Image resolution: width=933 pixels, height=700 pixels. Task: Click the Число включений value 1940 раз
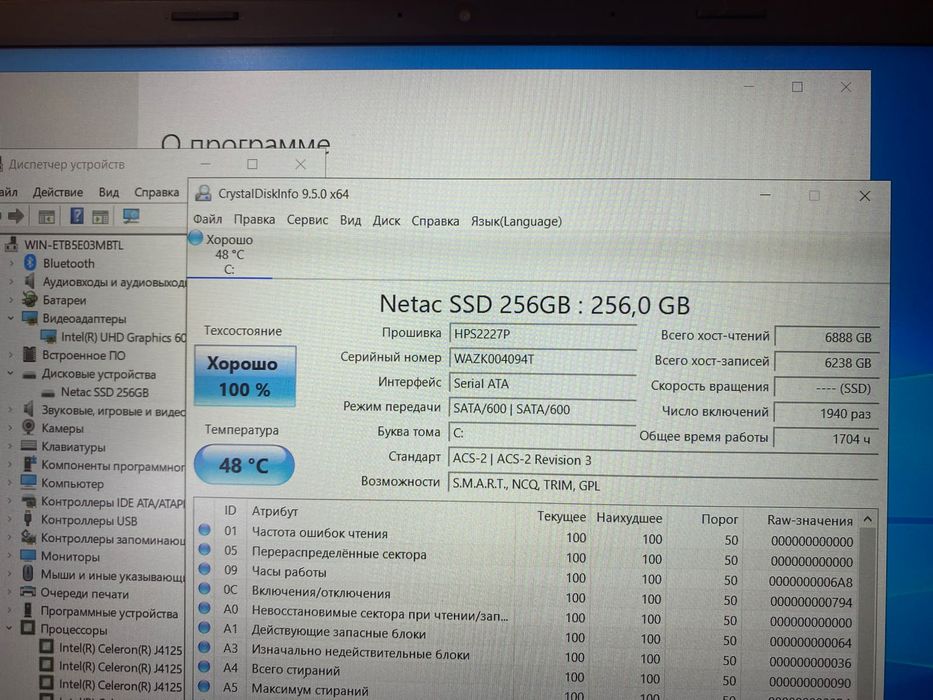click(x=826, y=414)
